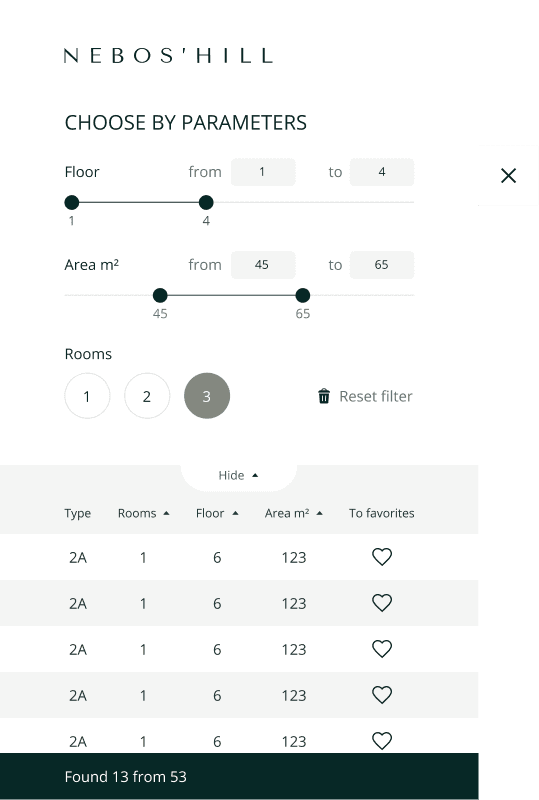Favorite the first row heart icon
Image resolution: width=539 pixels, height=800 pixels.
point(382,557)
